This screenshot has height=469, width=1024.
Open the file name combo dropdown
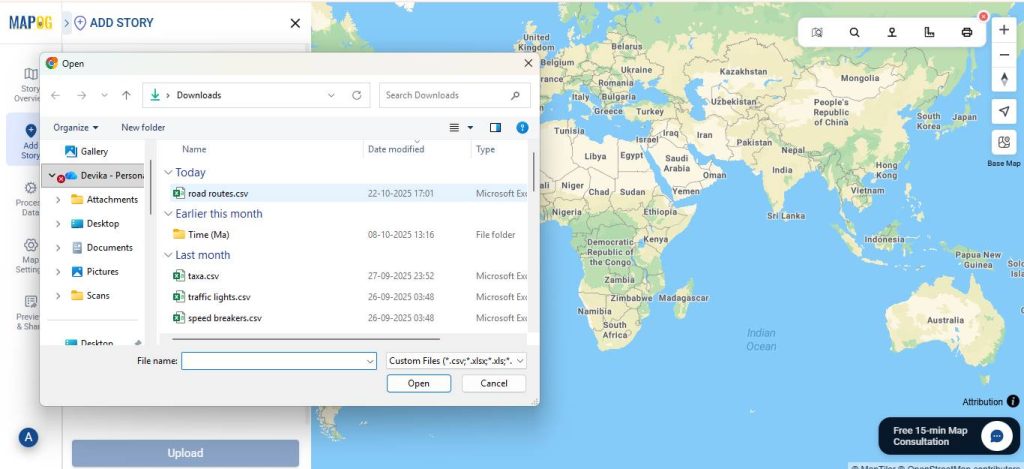[x=370, y=361]
